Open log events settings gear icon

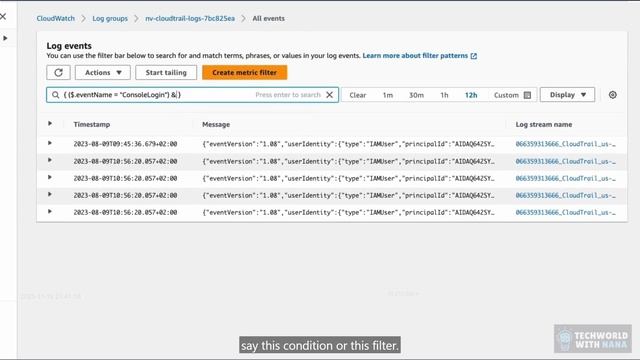pyautogui.click(x=613, y=95)
